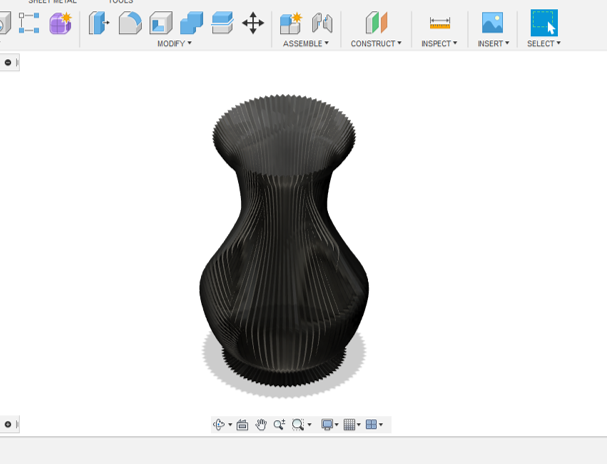Open the Orbit type dropdown arrow

[230, 425]
